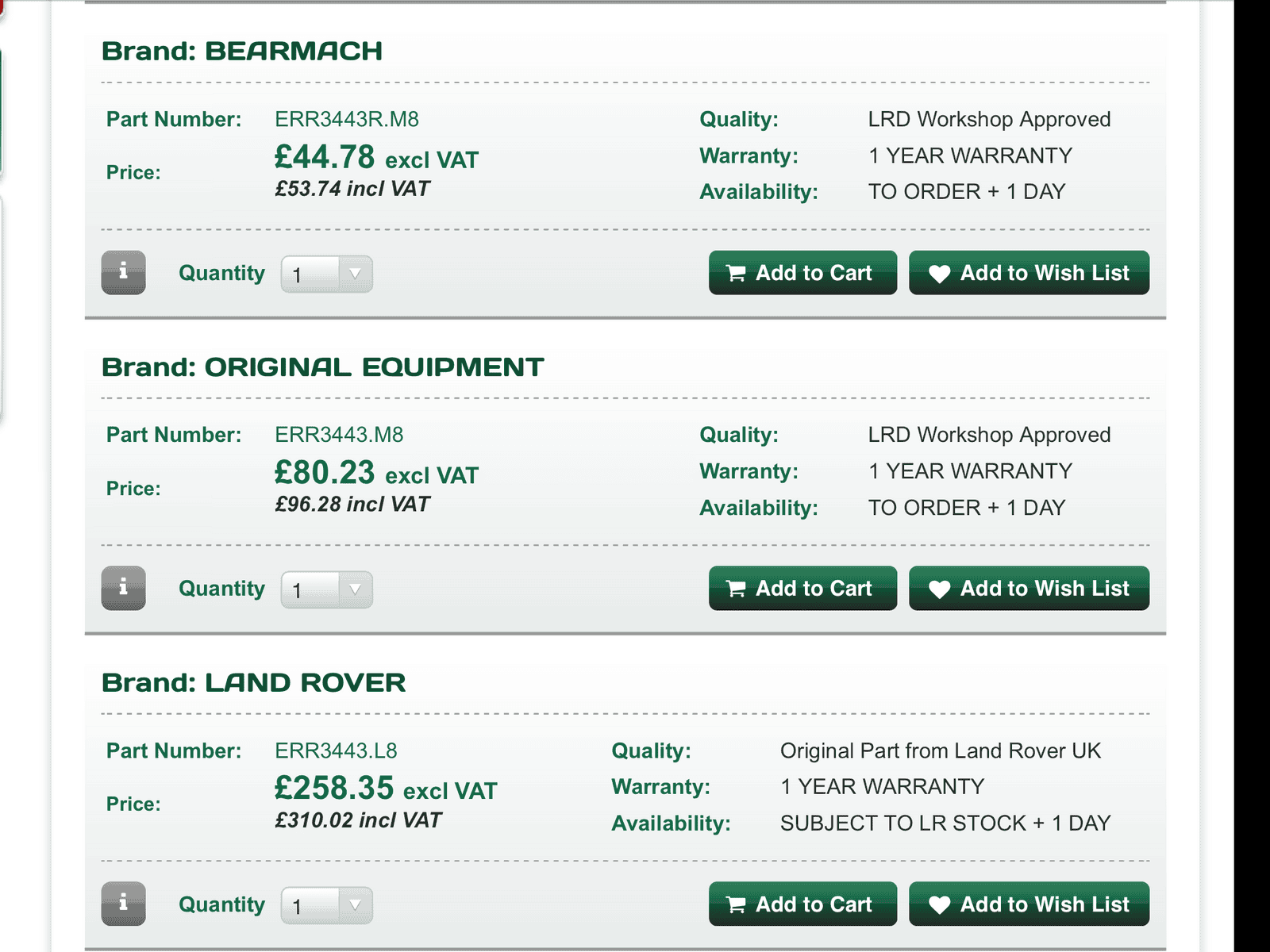The width and height of the screenshot is (1270, 952).
Task: Click the £80.23 excl VAT price
Action: tap(376, 473)
